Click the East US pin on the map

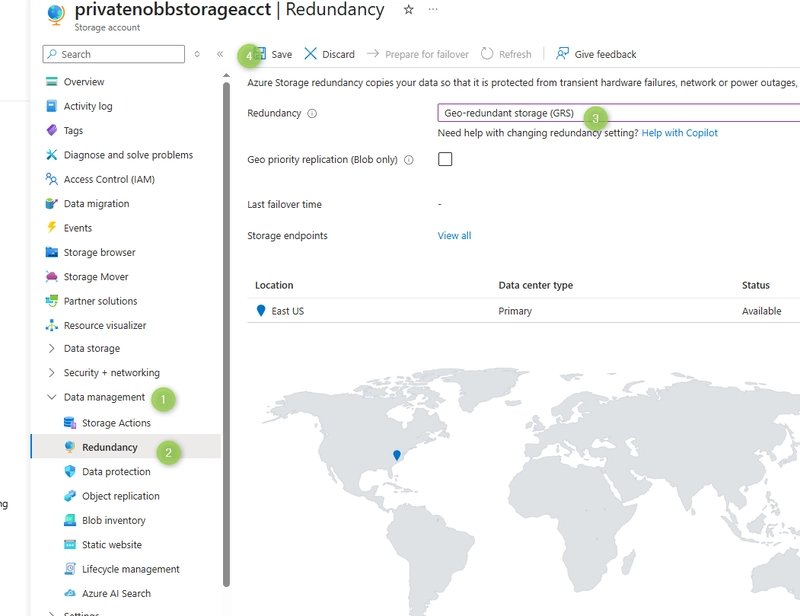pyautogui.click(x=397, y=455)
